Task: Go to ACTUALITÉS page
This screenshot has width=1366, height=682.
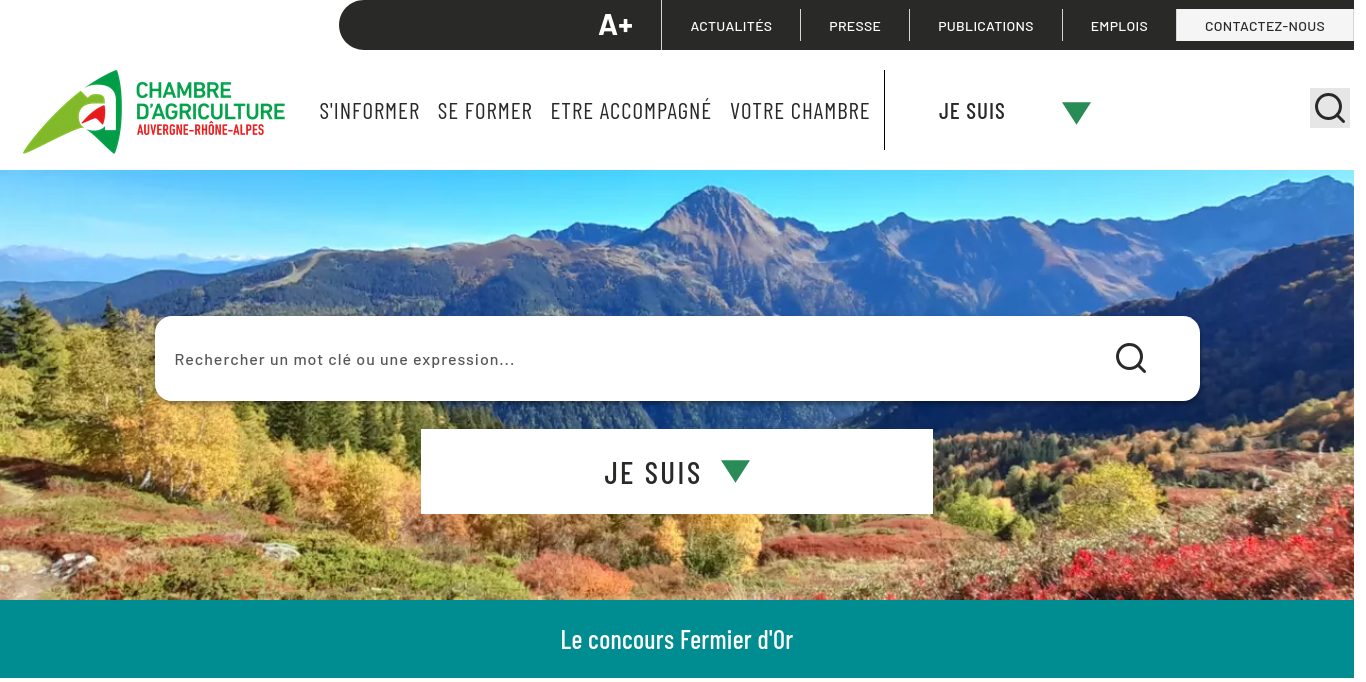Action: (731, 26)
